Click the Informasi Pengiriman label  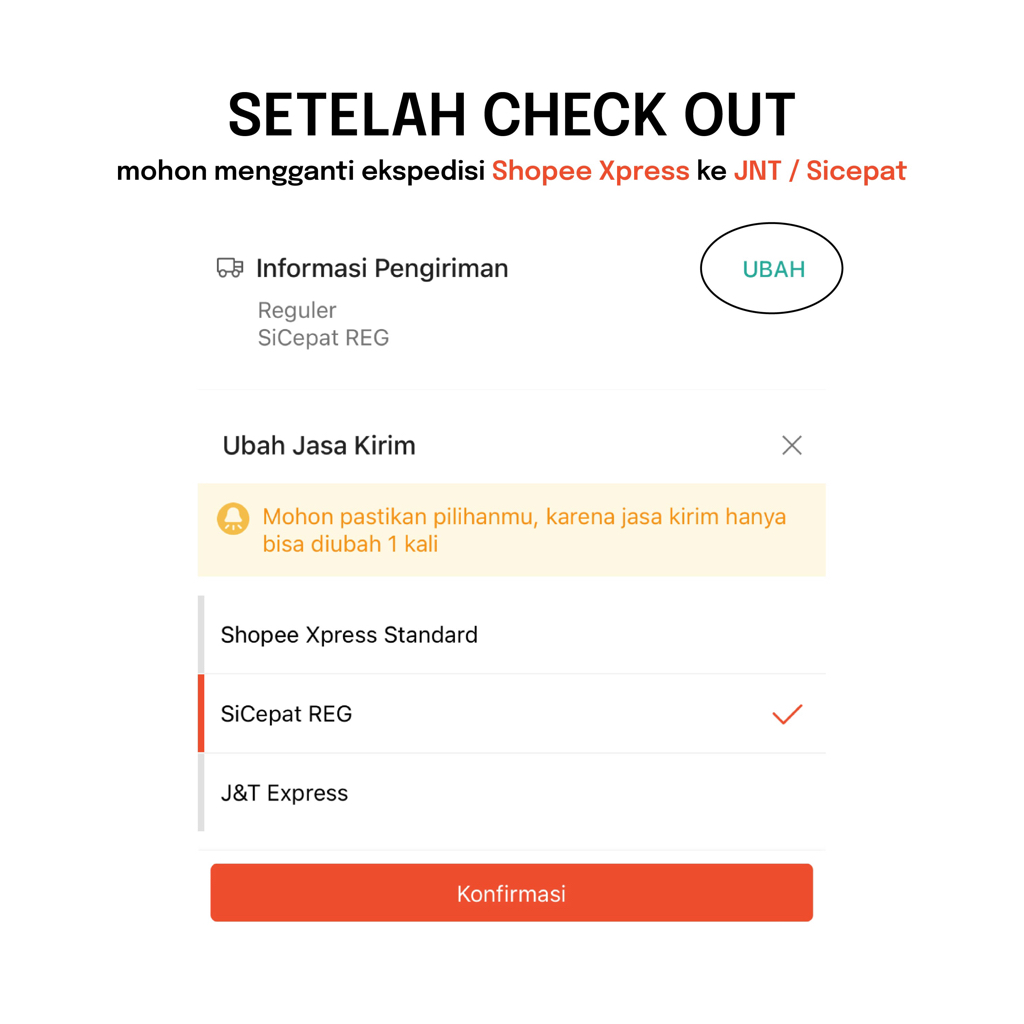point(382,268)
